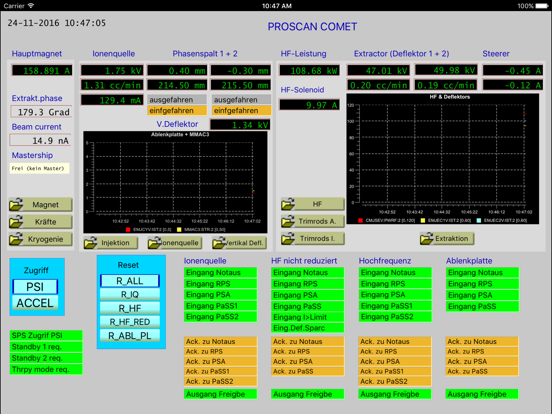This screenshot has height=414, width=552.
Task: Click Eingang PaSS2 under Ionenquelle
Action: (220, 317)
